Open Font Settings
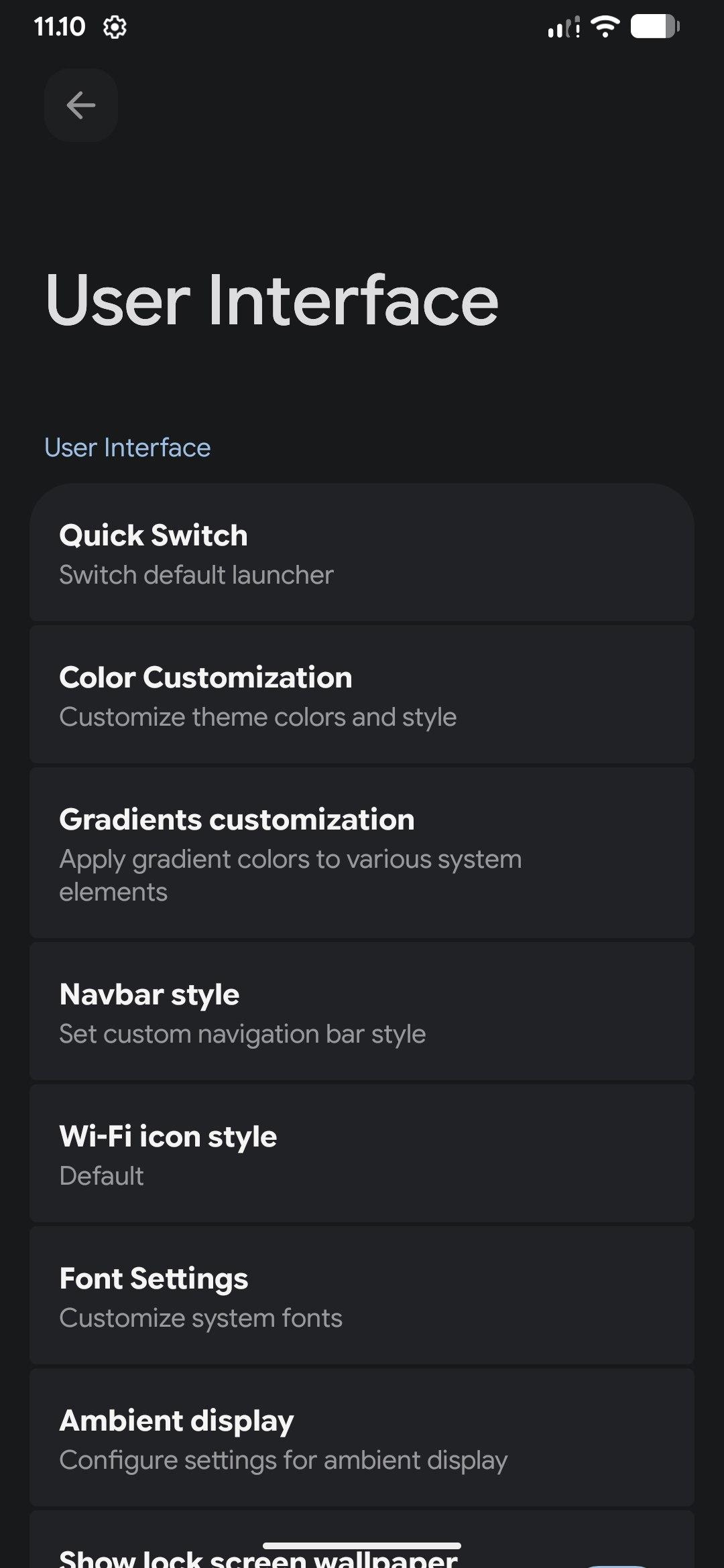The image size is (724, 1568). pyautogui.click(x=361, y=1297)
